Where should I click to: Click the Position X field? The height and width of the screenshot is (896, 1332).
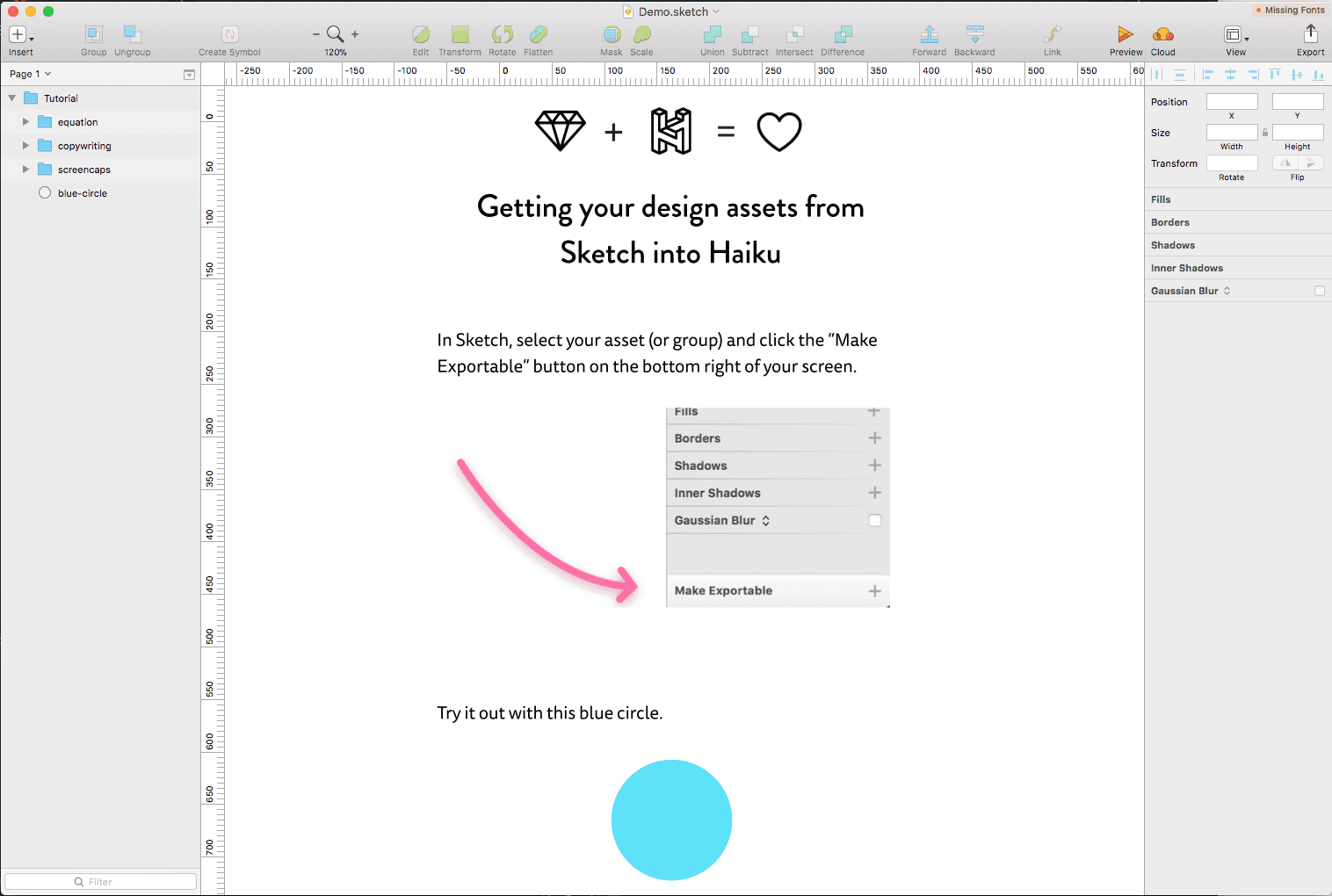pyautogui.click(x=1232, y=102)
